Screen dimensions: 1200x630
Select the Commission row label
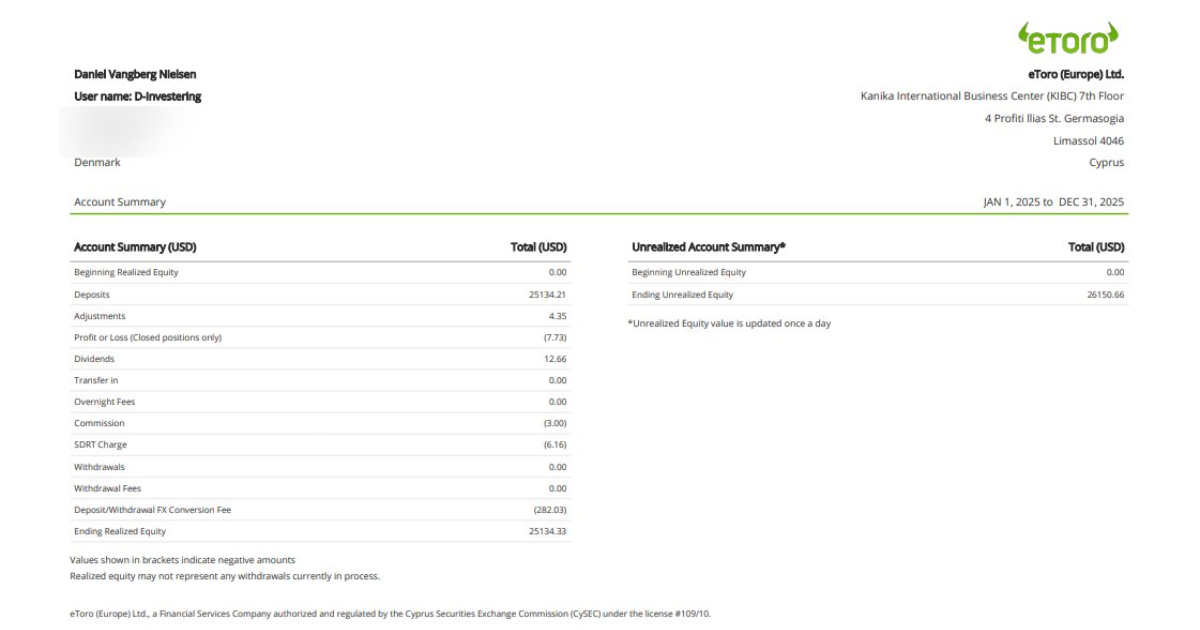[99, 423]
